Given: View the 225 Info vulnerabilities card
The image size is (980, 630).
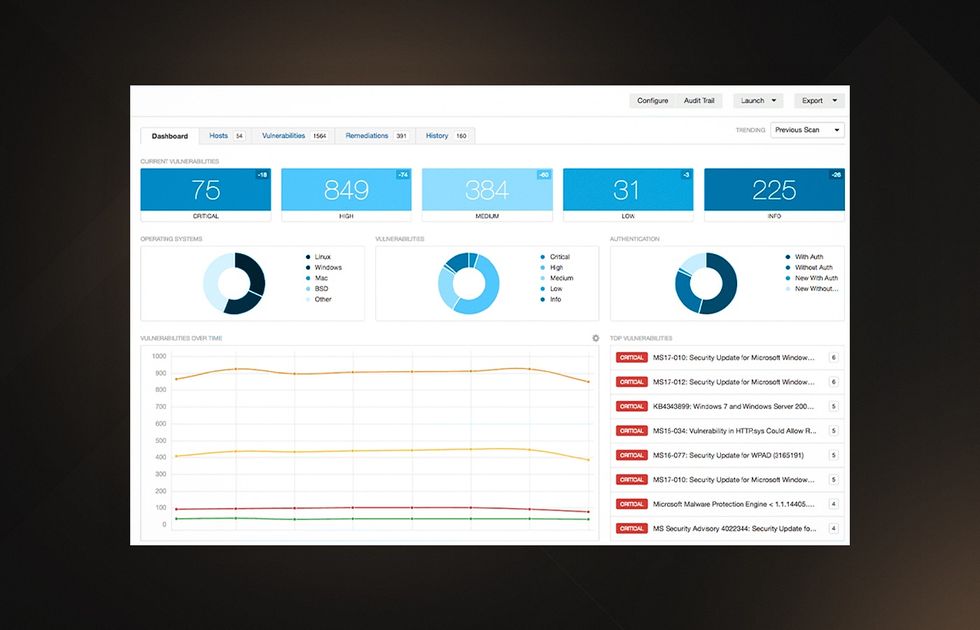Looking at the screenshot, I should pos(774,195).
